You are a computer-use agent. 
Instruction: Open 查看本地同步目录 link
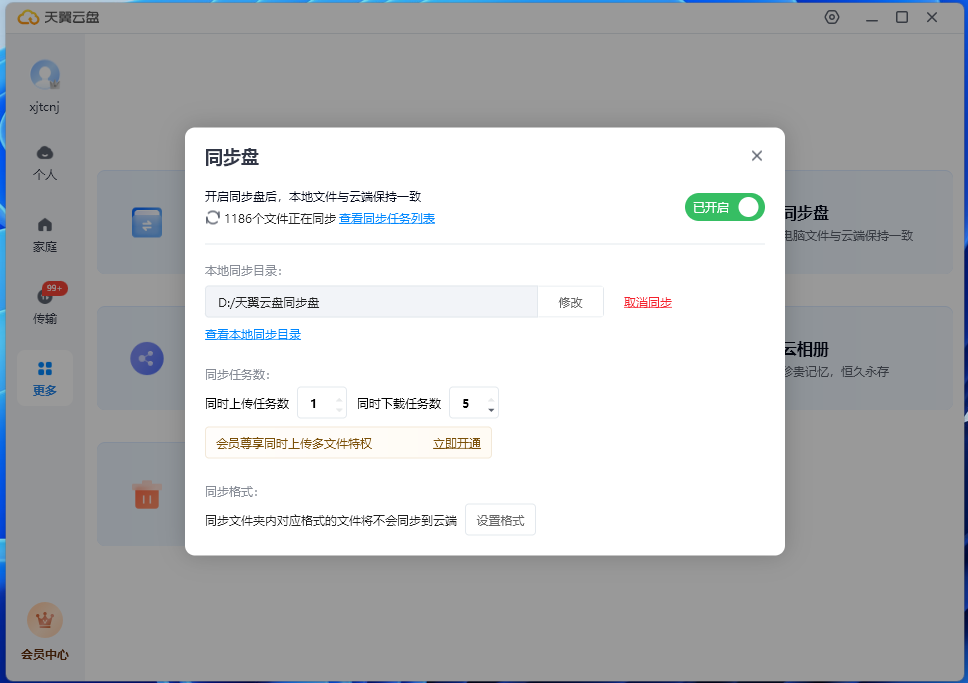(253, 335)
